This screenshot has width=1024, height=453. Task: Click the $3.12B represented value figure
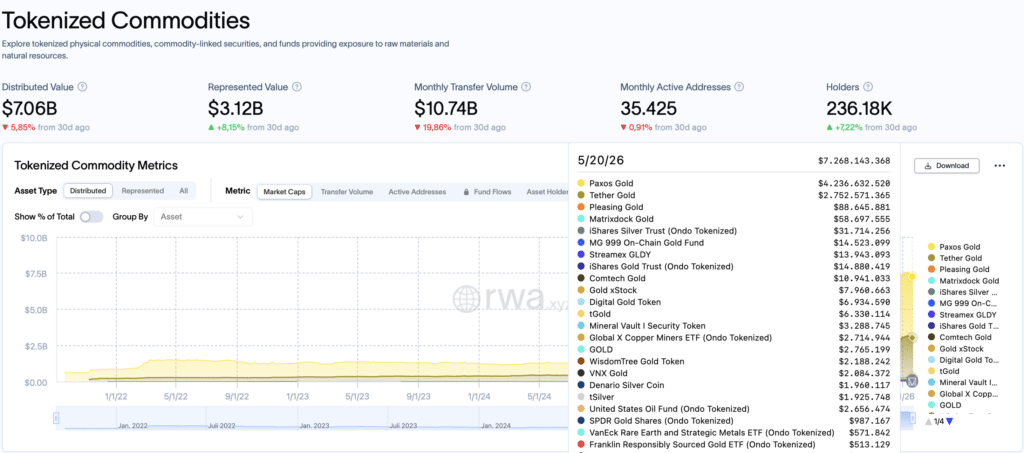point(235,108)
